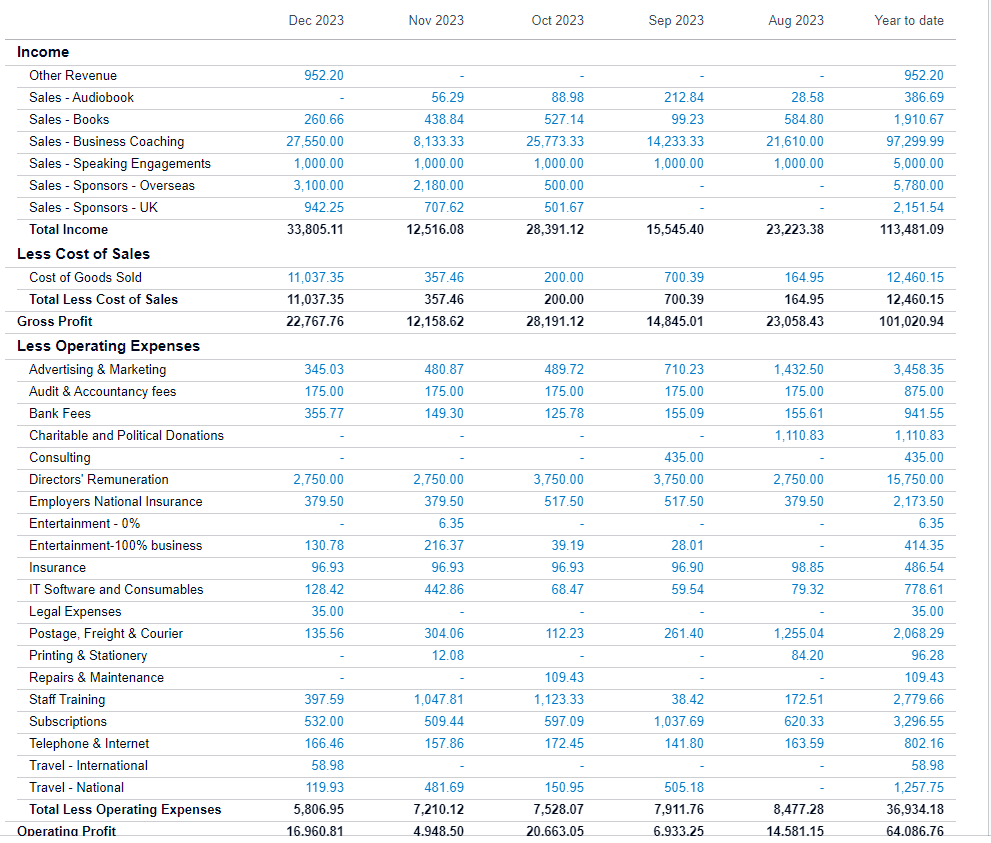Click Sales - Business Coaching Dec value 27,550.00
991x843 pixels.
[x=315, y=142]
